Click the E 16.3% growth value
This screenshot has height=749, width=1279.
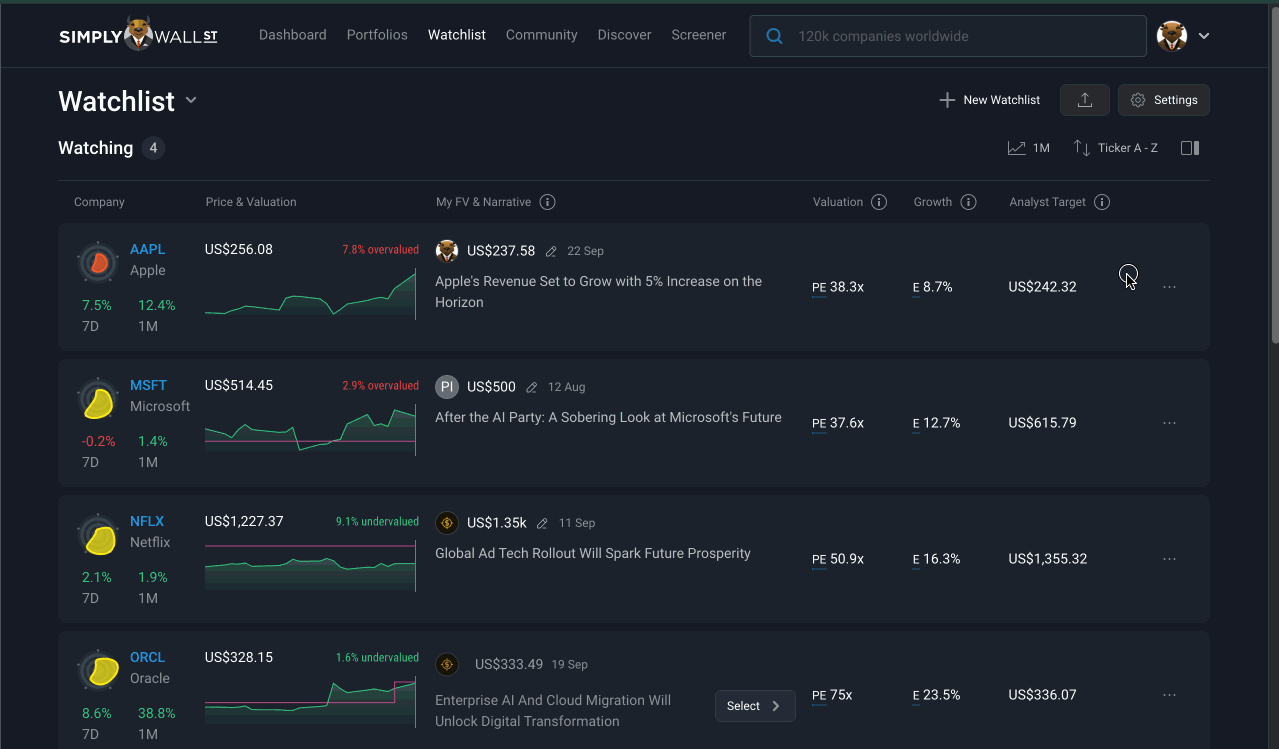(x=936, y=559)
